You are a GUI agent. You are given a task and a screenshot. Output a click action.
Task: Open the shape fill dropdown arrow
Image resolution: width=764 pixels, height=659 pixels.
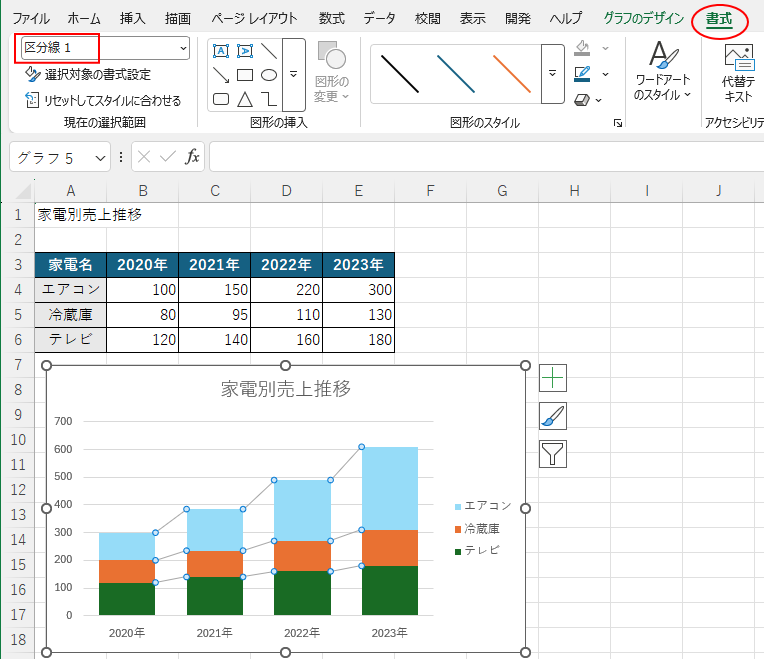[x=606, y=48]
